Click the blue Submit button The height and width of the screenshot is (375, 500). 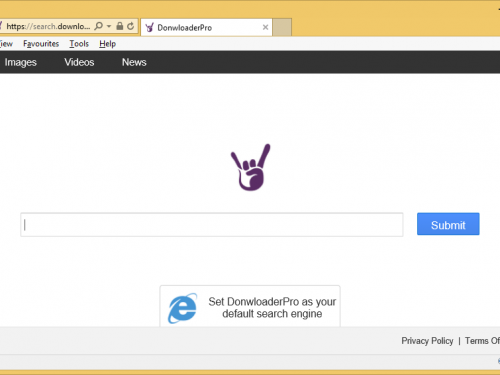(x=448, y=224)
